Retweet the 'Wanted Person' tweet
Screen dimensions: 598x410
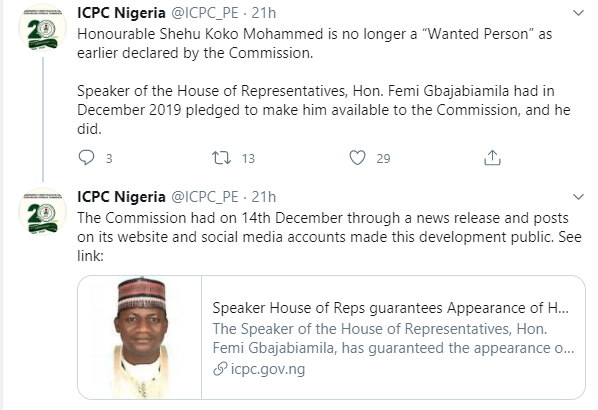tap(222, 158)
